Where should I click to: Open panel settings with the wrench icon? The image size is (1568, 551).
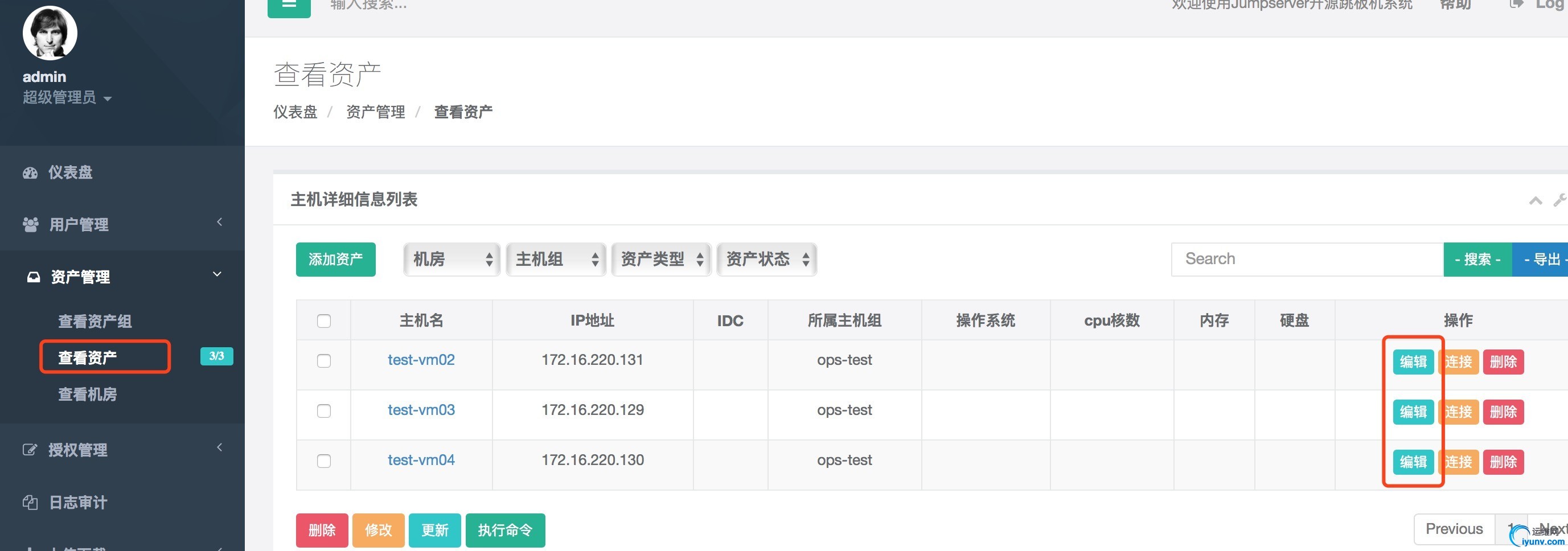(x=1559, y=200)
